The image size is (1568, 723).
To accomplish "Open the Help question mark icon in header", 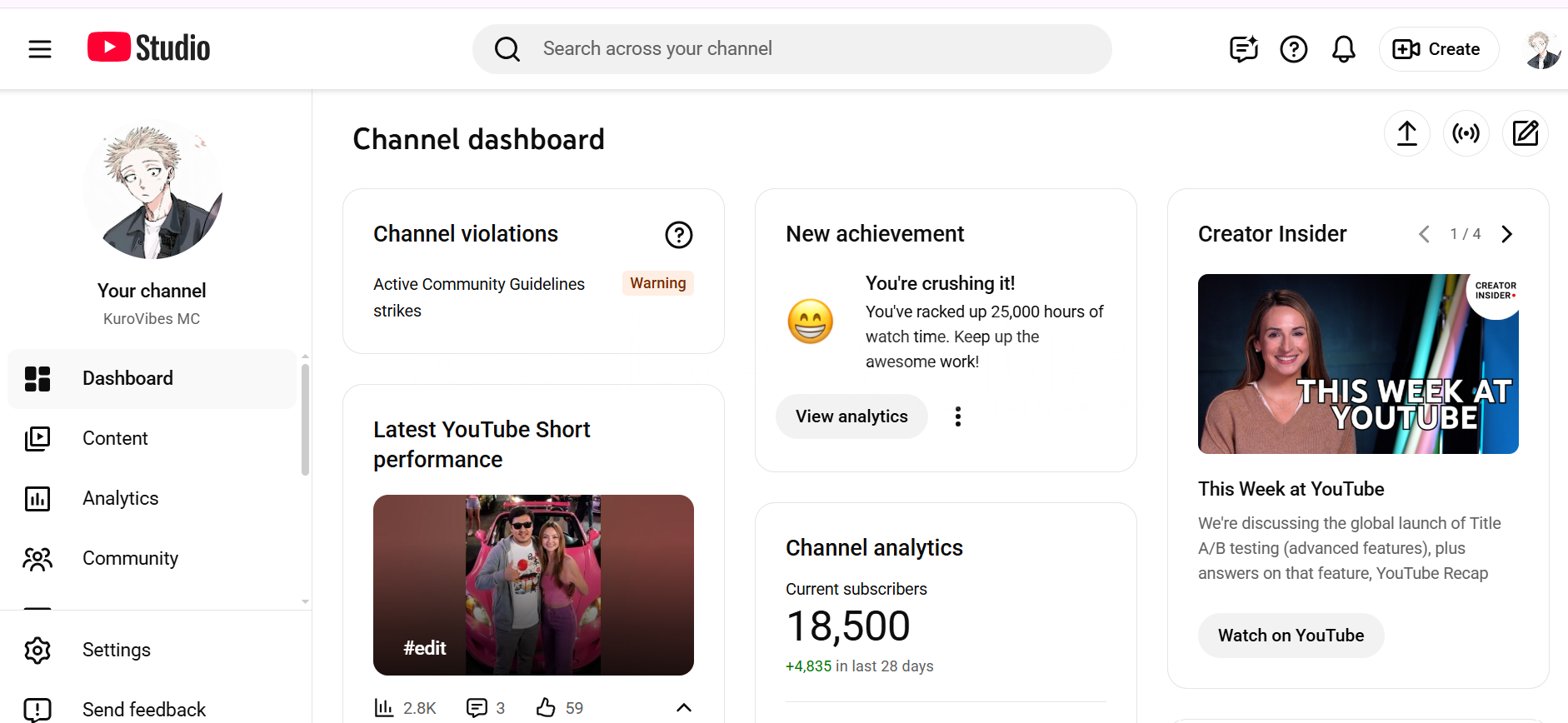I will (x=1293, y=49).
